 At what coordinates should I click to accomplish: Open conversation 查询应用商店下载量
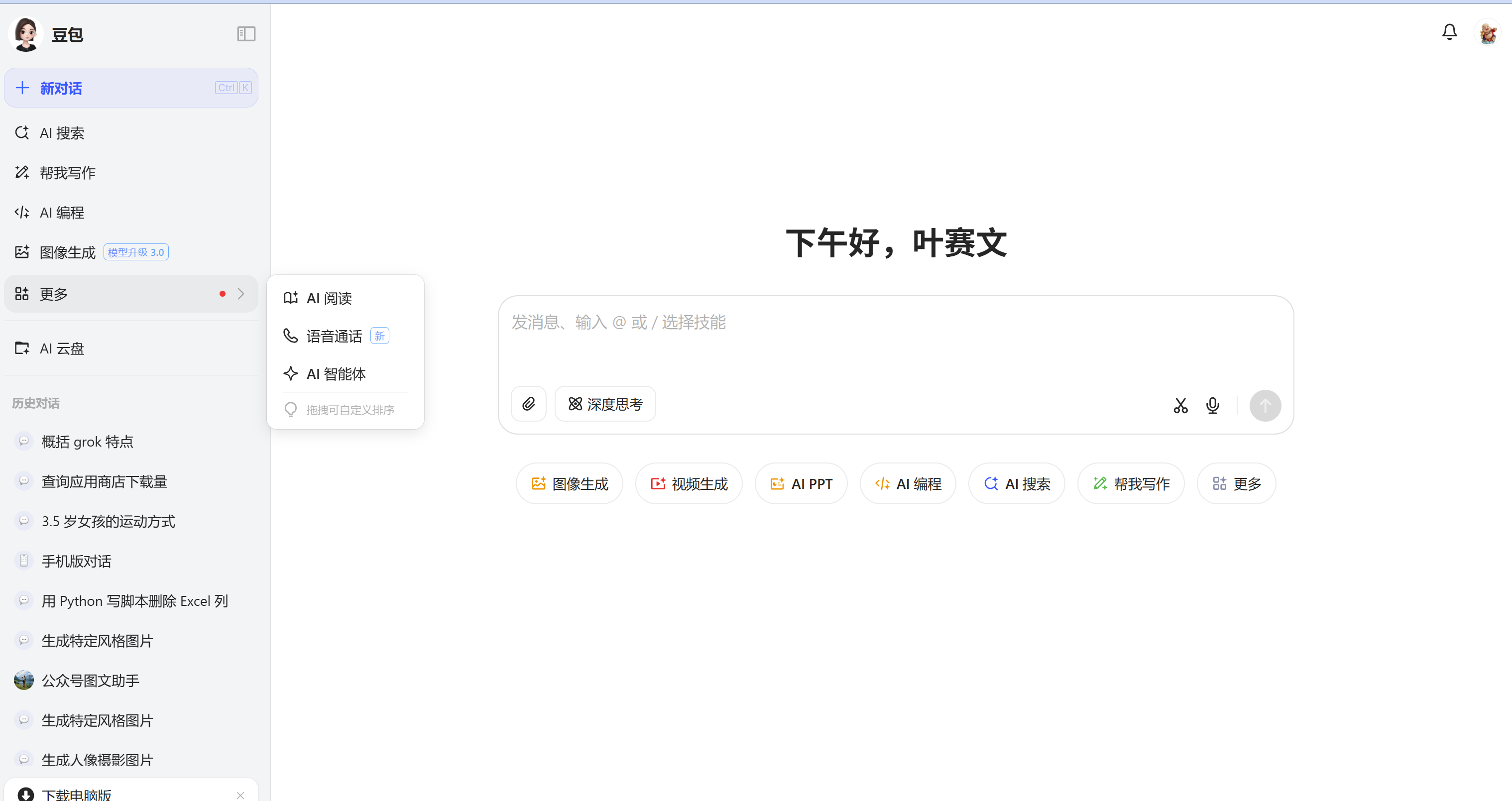[131, 482]
